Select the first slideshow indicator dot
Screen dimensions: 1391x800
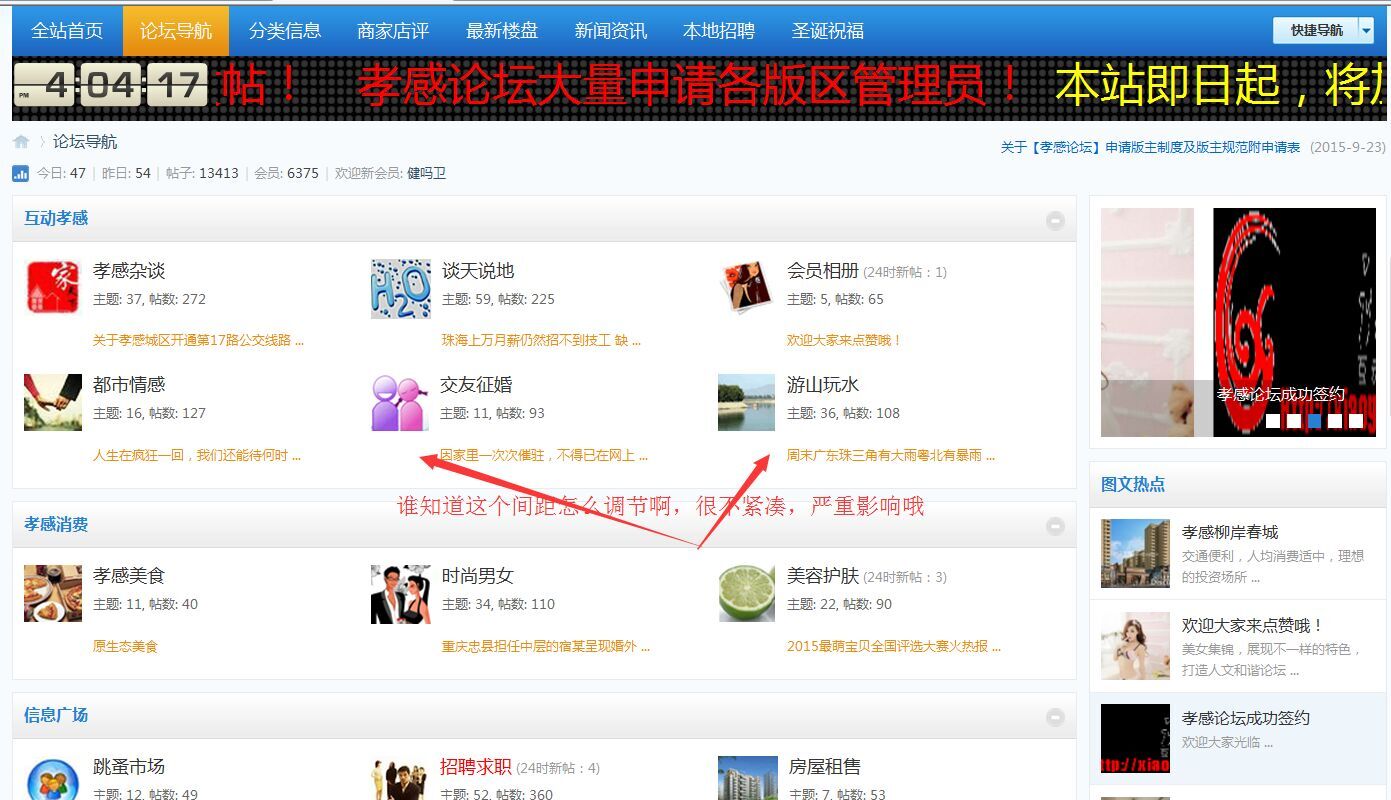tap(1272, 421)
